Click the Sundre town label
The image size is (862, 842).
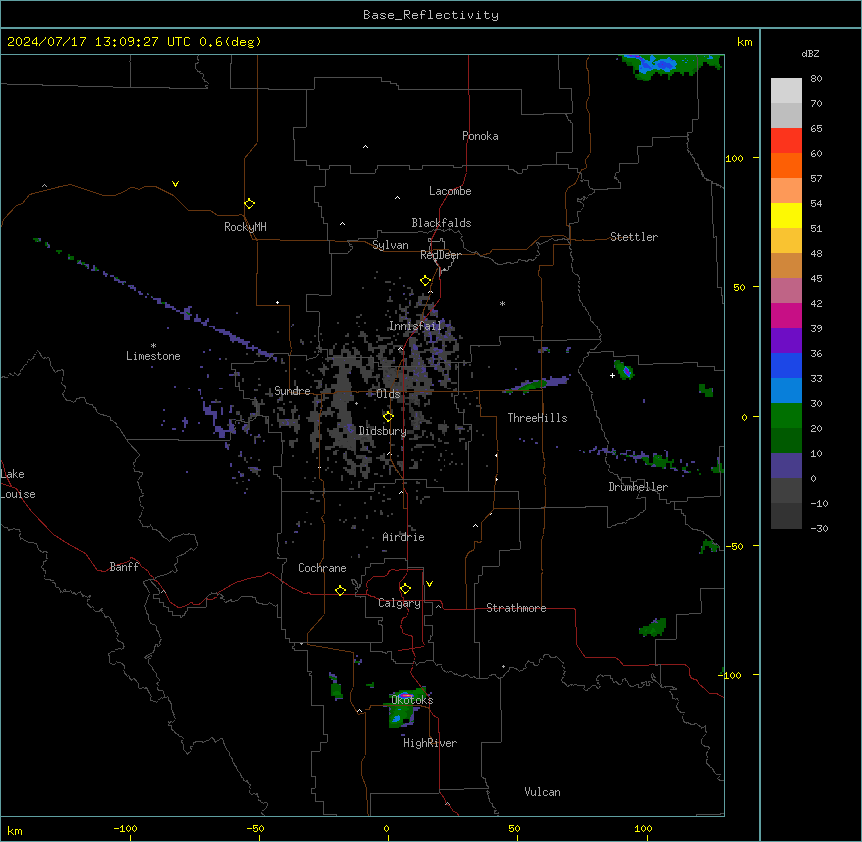(292, 391)
